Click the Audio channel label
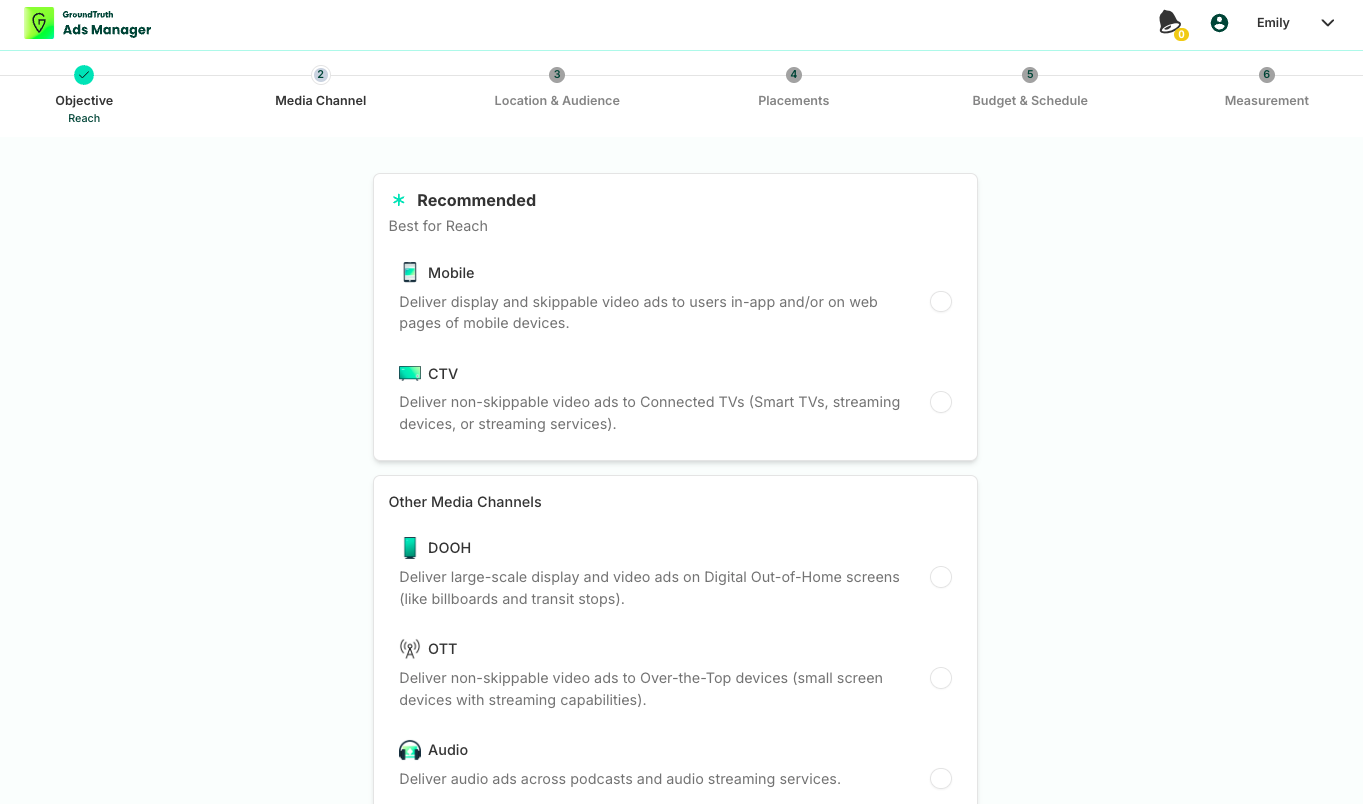Viewport: 1363px width, 804px height. pyautogui.click(x=448, y=750)
